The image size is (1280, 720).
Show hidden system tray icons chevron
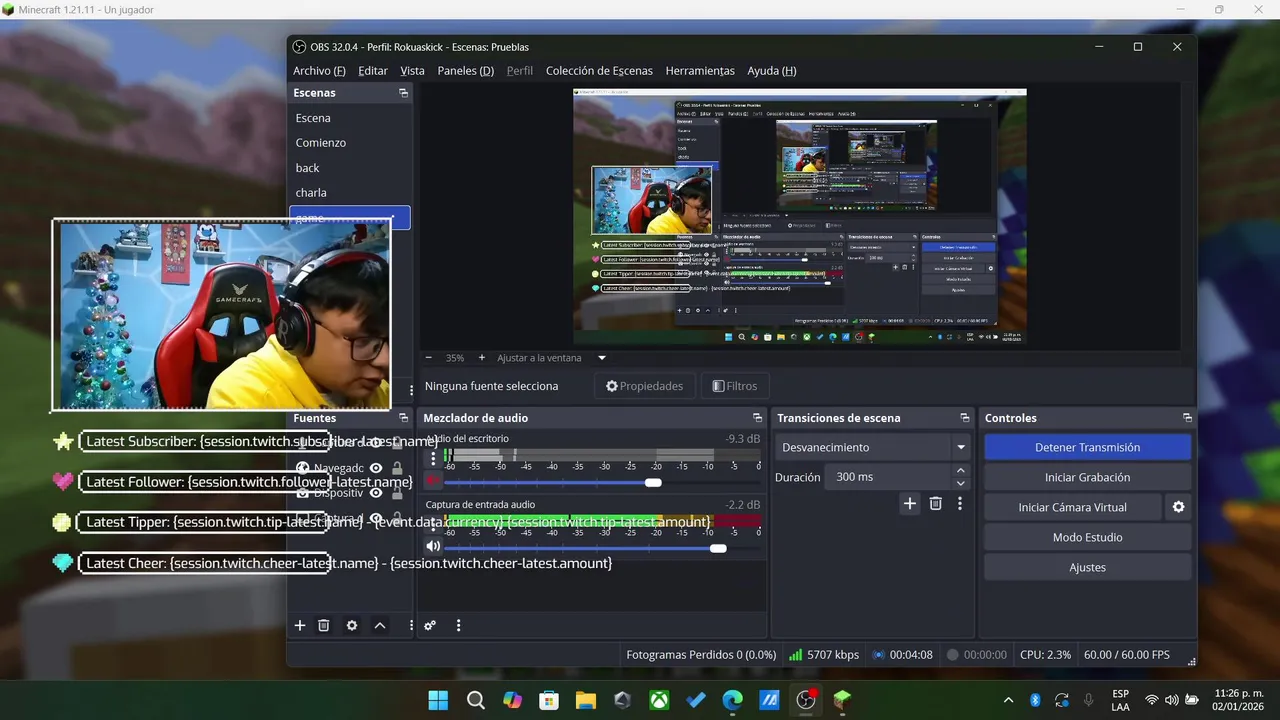pyautogui.click(x=1008, y=700)
